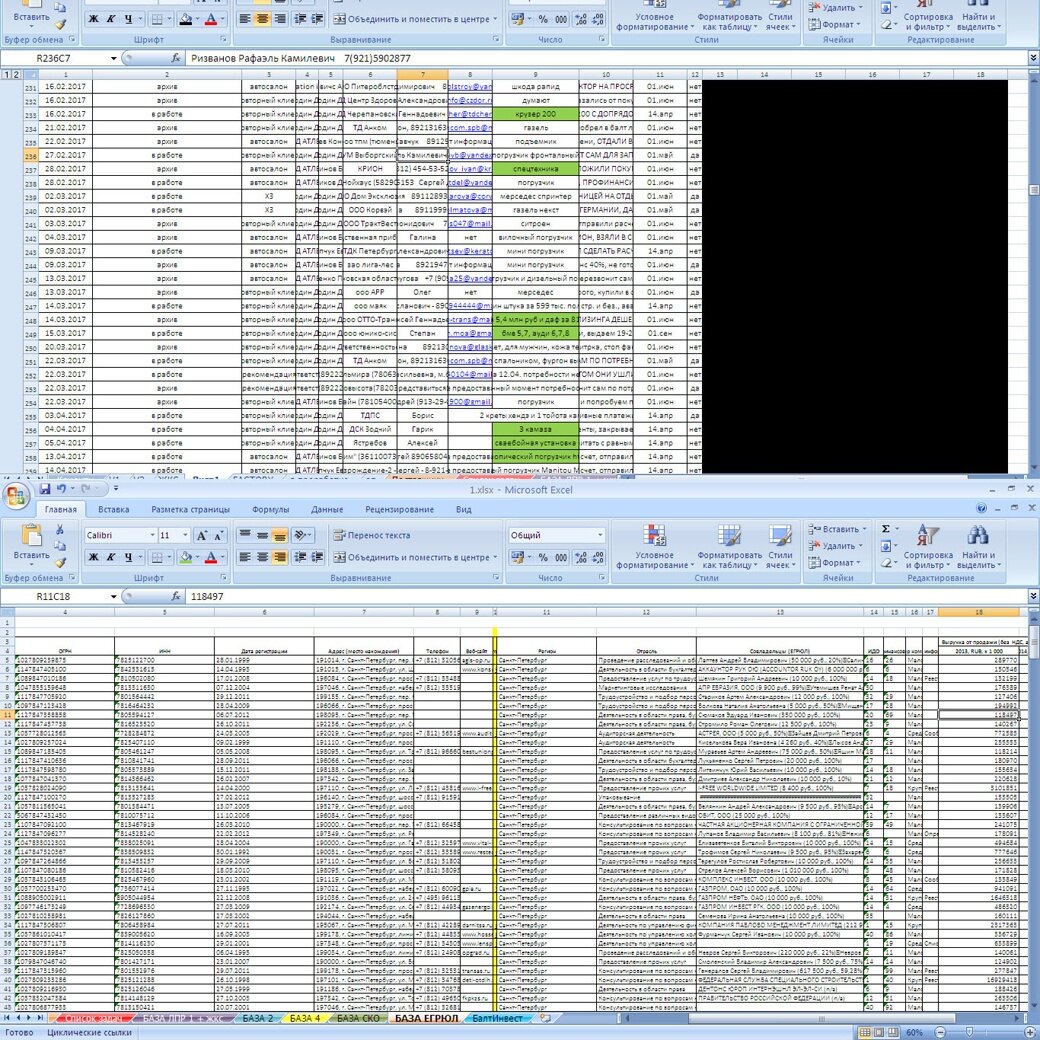1040x1040 pixels.
Task: Expand the lower window formula bar
Action: pyautogui.click(x=1033, y=596)
